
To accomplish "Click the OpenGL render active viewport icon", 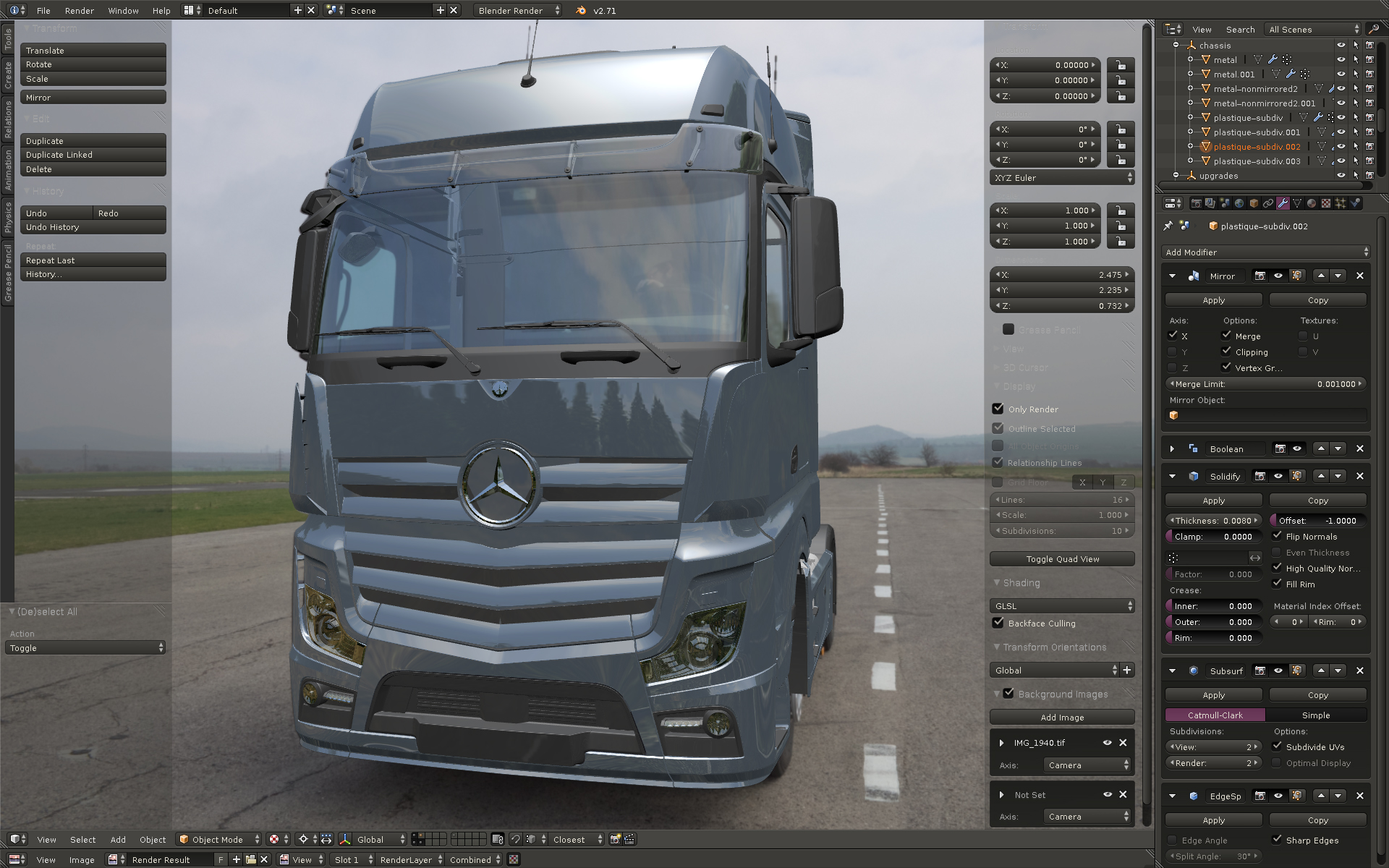I will (615, 840).
